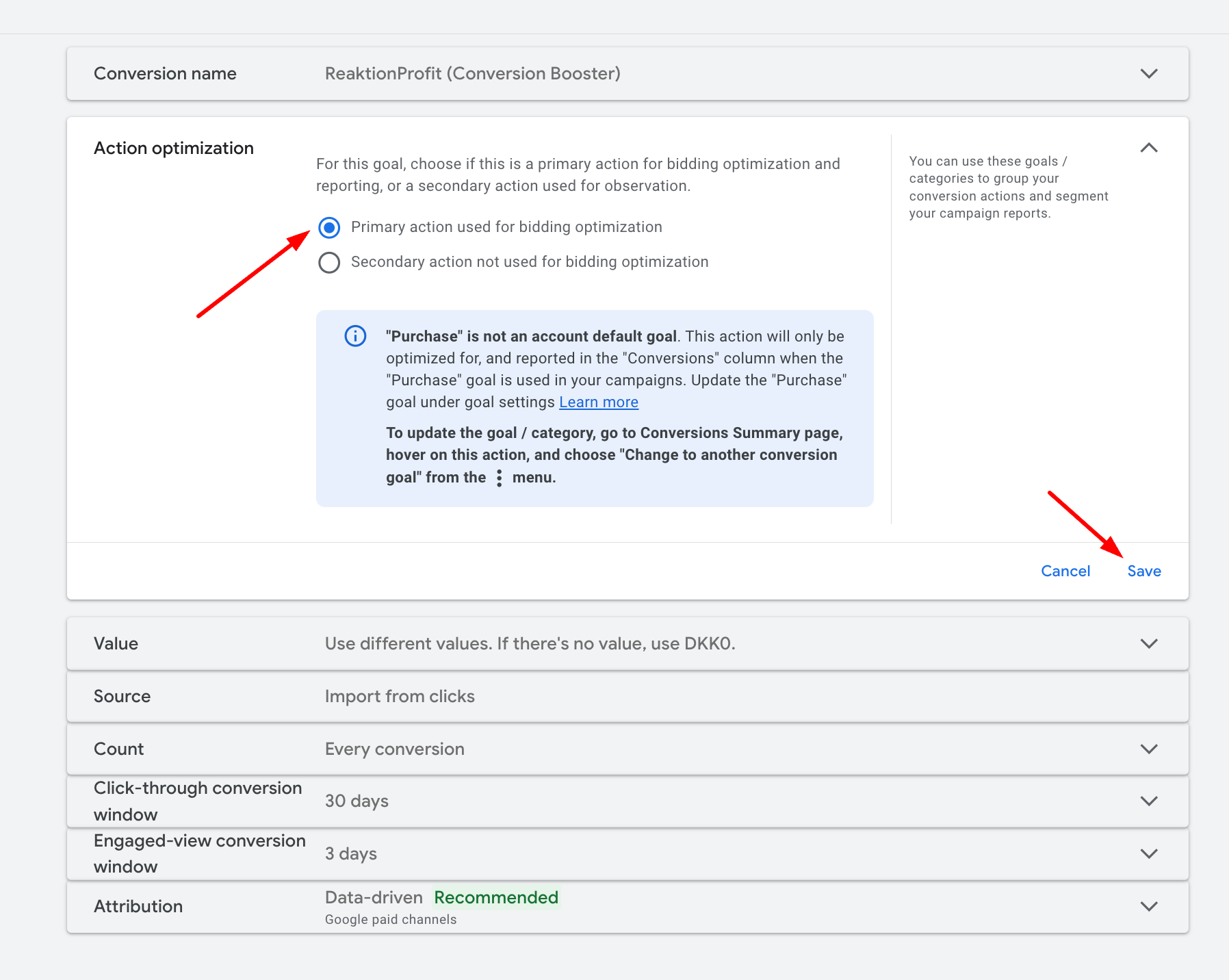Save the action optimization settings
1229x980 pixels.
pos(1143,571)
